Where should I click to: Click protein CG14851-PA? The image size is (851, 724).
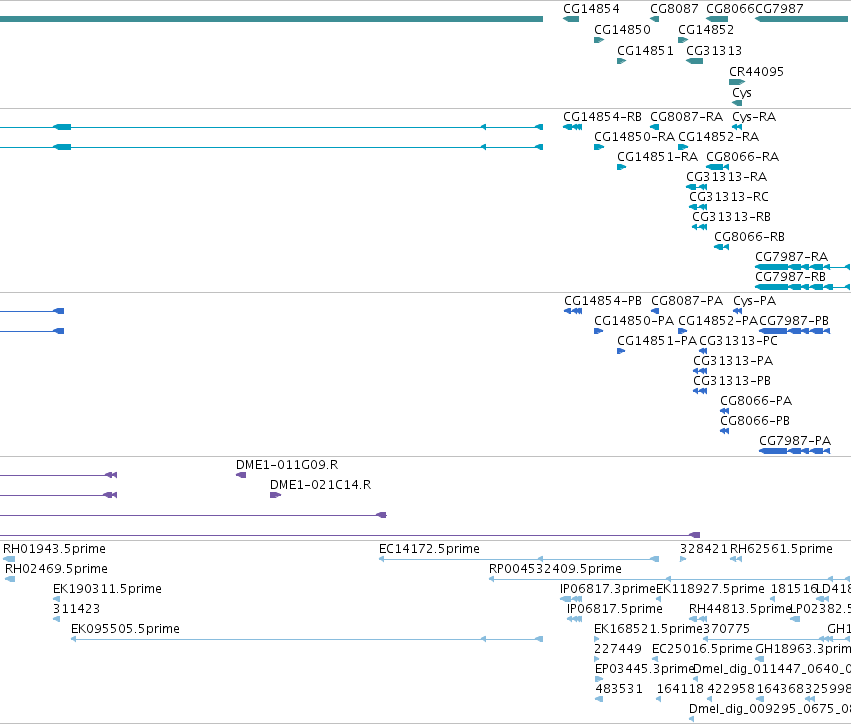pyautogui.click(x=657, y=341)
